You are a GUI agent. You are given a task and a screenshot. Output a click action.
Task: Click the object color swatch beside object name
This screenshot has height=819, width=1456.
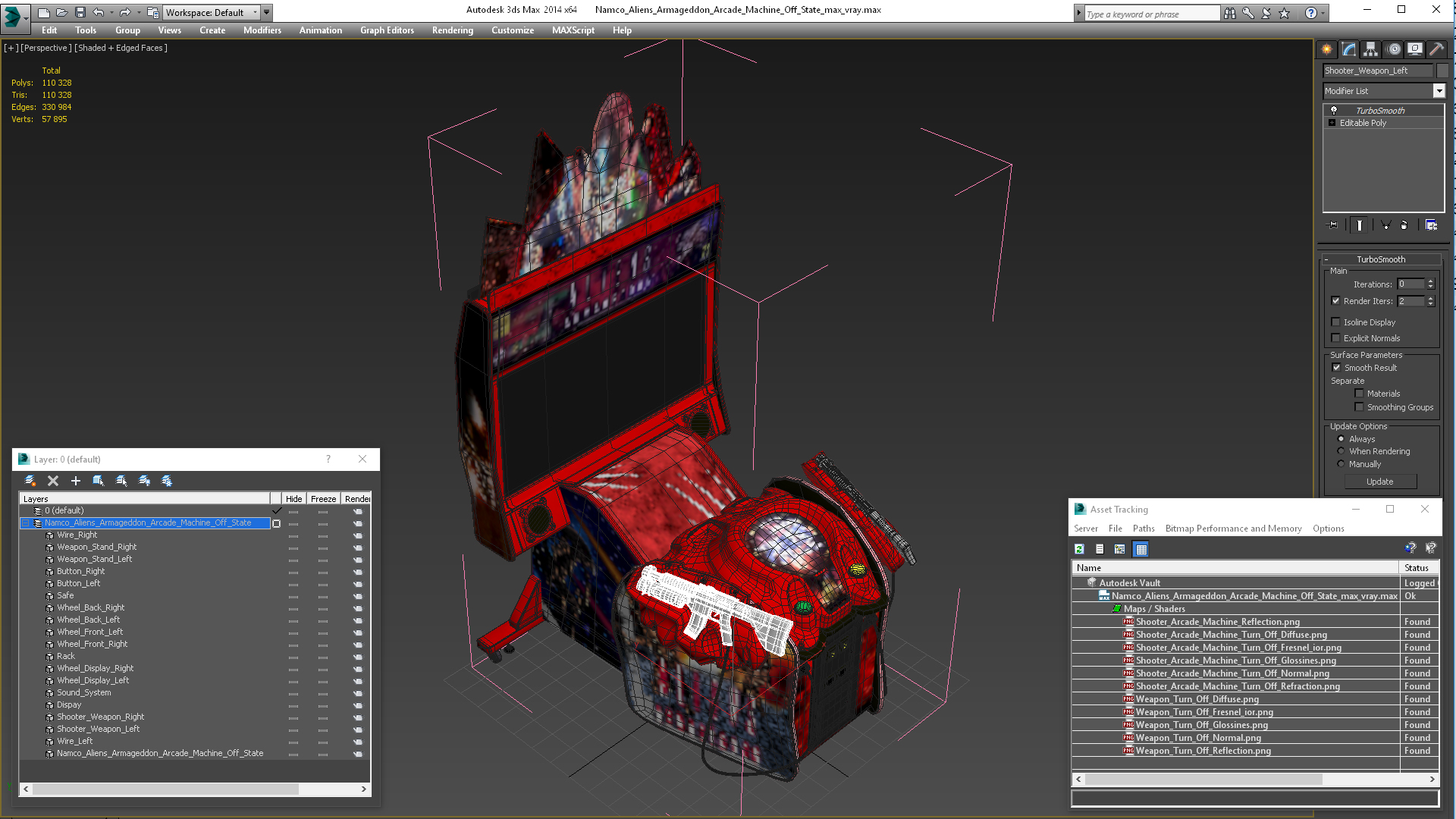click(1442, 71)
